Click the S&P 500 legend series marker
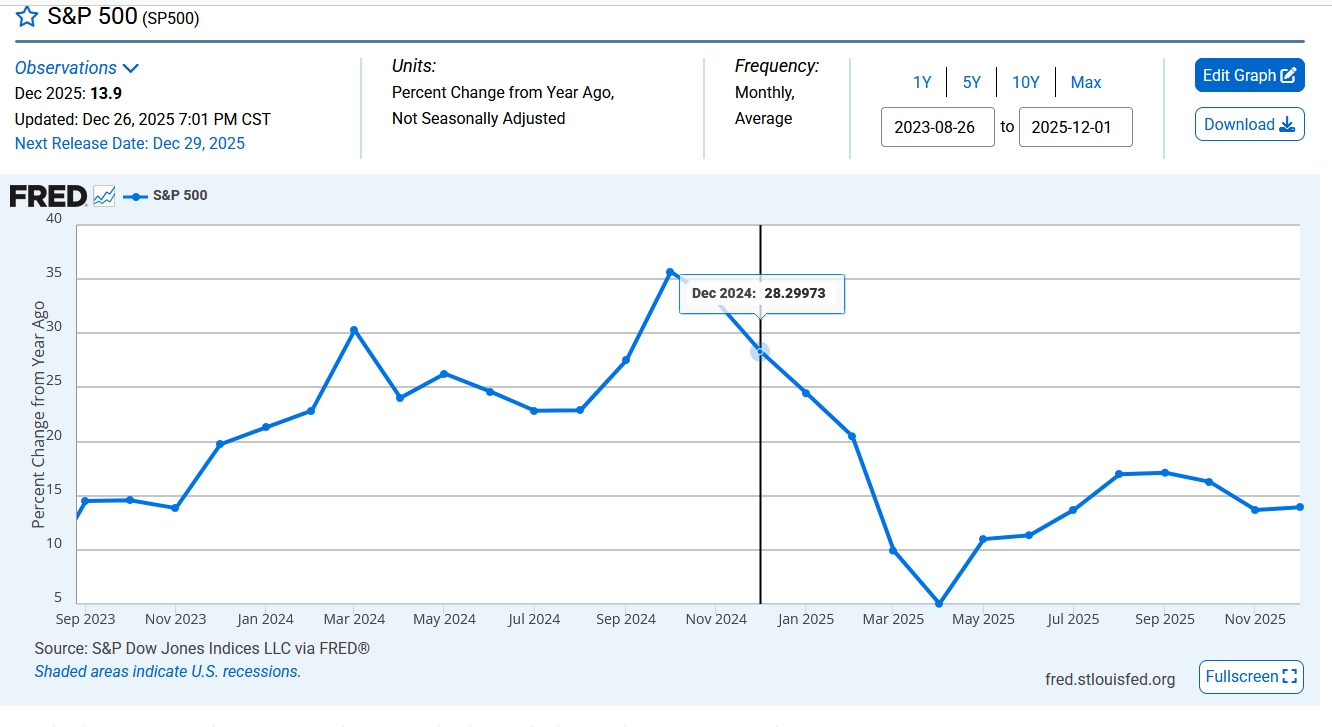Viewport: 1332px width, 727px height. (x=135, y=196)
